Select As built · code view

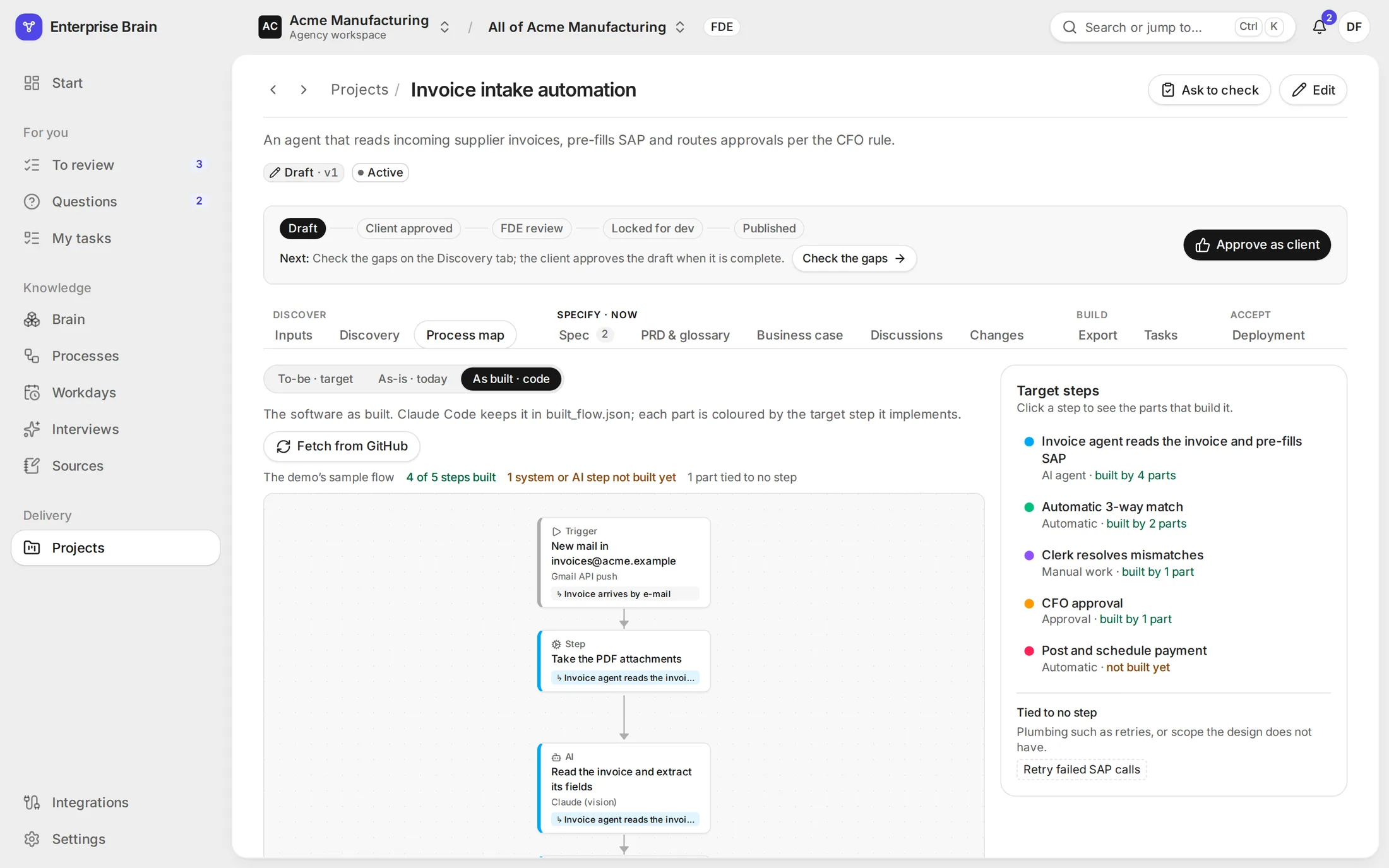click(x=511, y=379)
